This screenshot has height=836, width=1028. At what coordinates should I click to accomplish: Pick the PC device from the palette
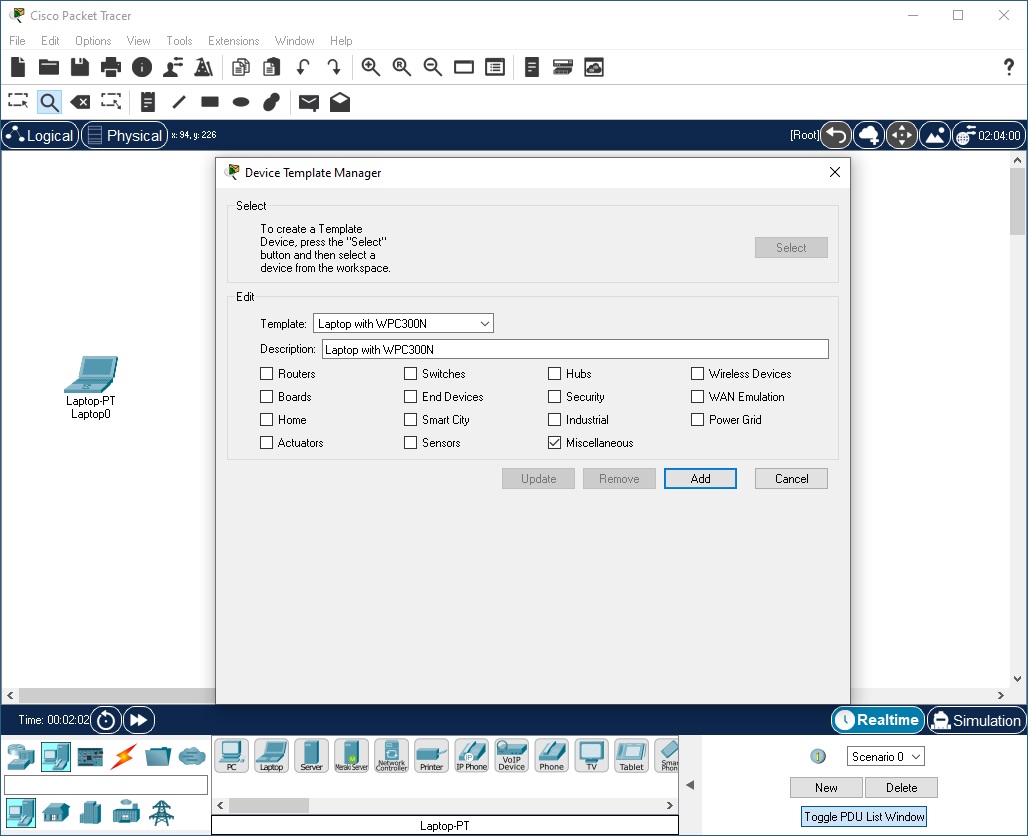(x=231, y=755)
